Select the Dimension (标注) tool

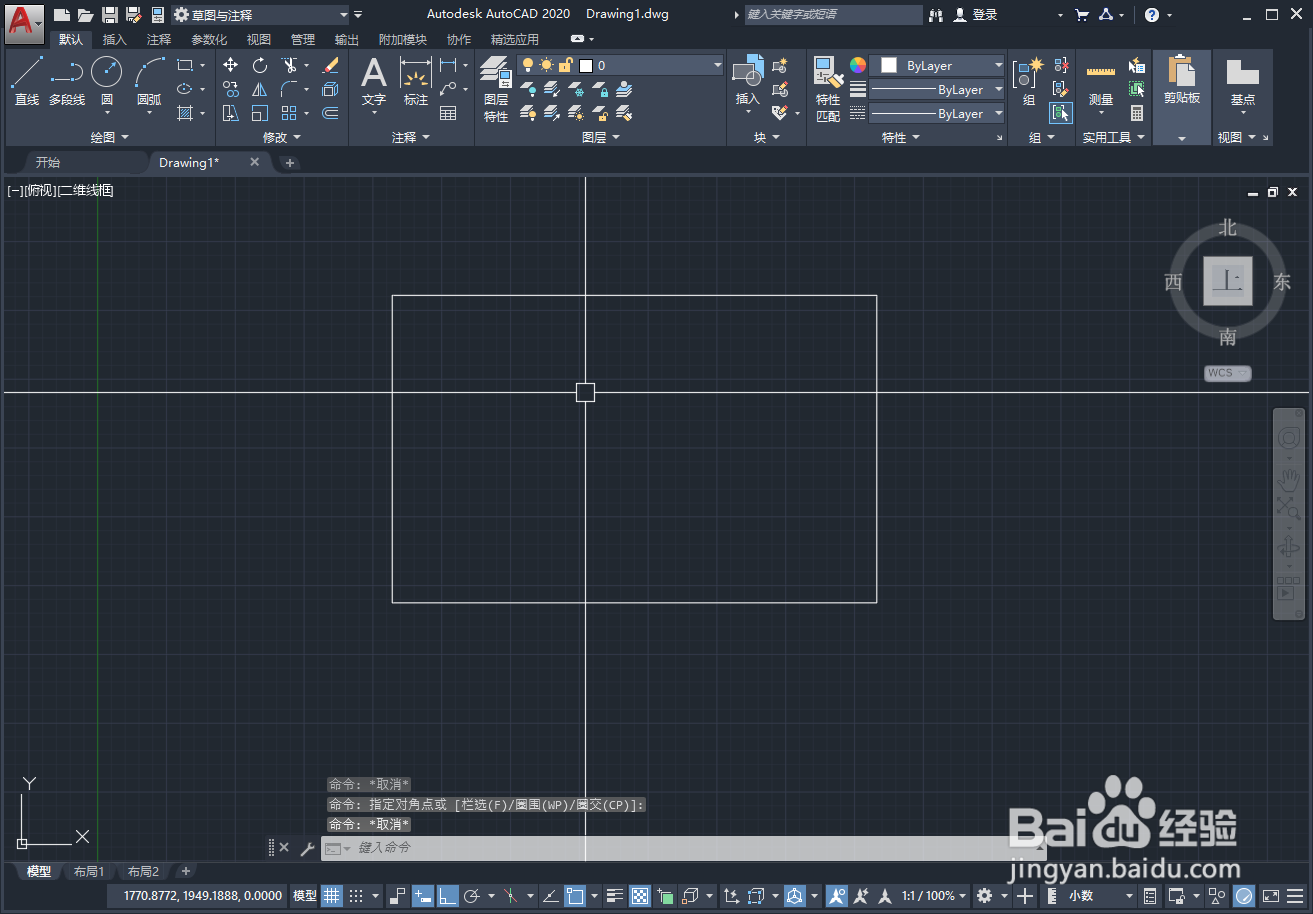[416, 80]
